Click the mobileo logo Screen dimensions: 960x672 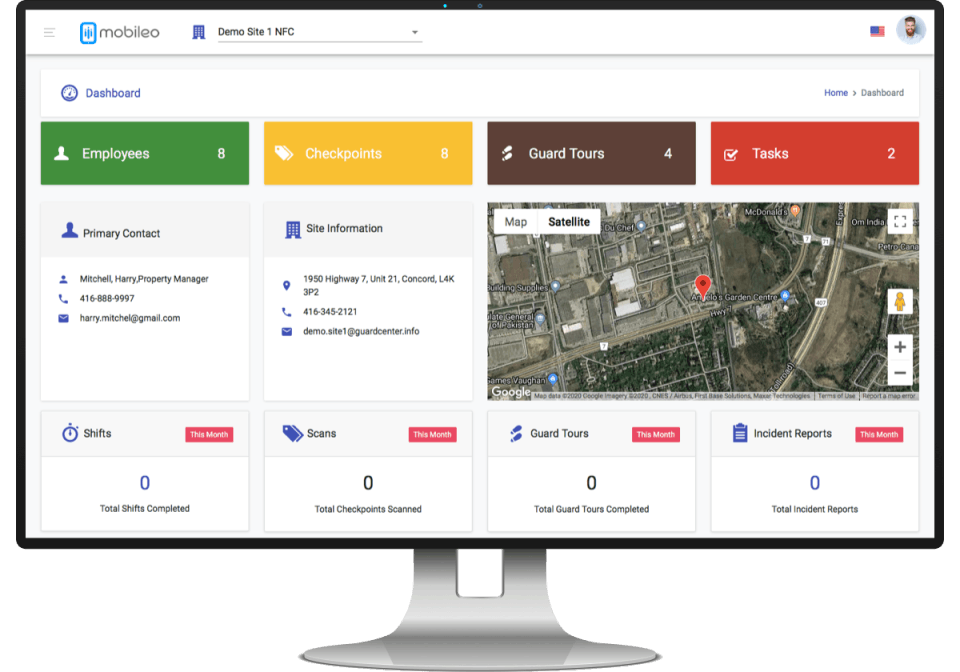[119, 32]
